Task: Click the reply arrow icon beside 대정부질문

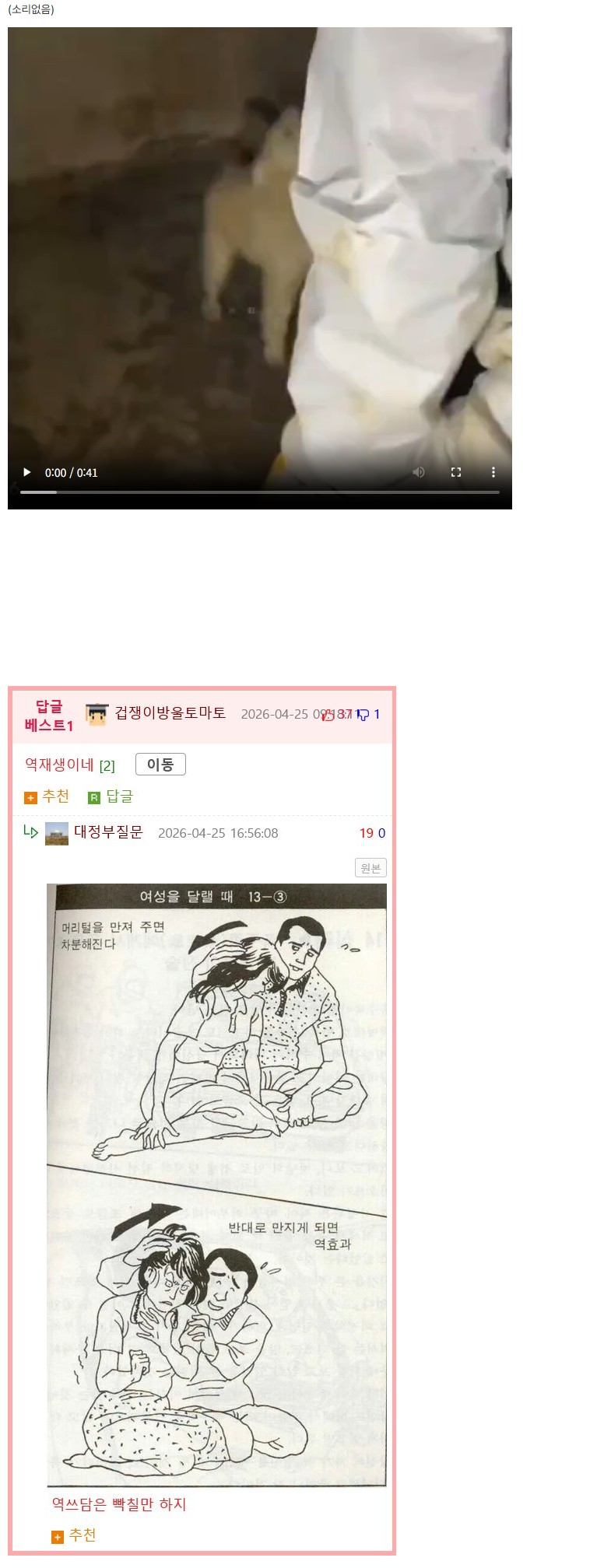Action: pos(31,832)
